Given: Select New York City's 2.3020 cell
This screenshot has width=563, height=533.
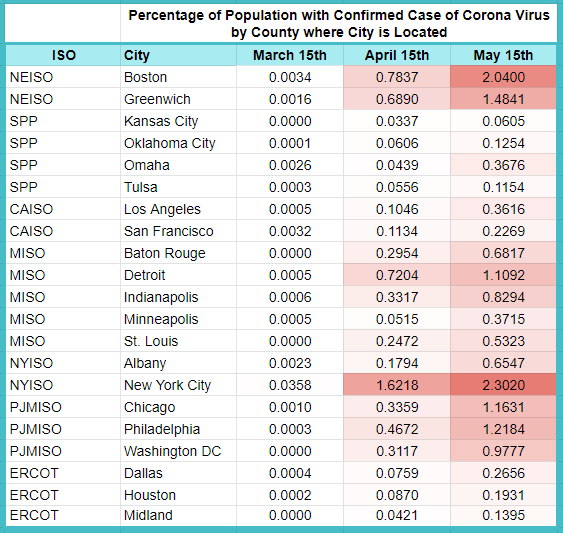Looking at the screenshot, I should (x=503, y=385).
